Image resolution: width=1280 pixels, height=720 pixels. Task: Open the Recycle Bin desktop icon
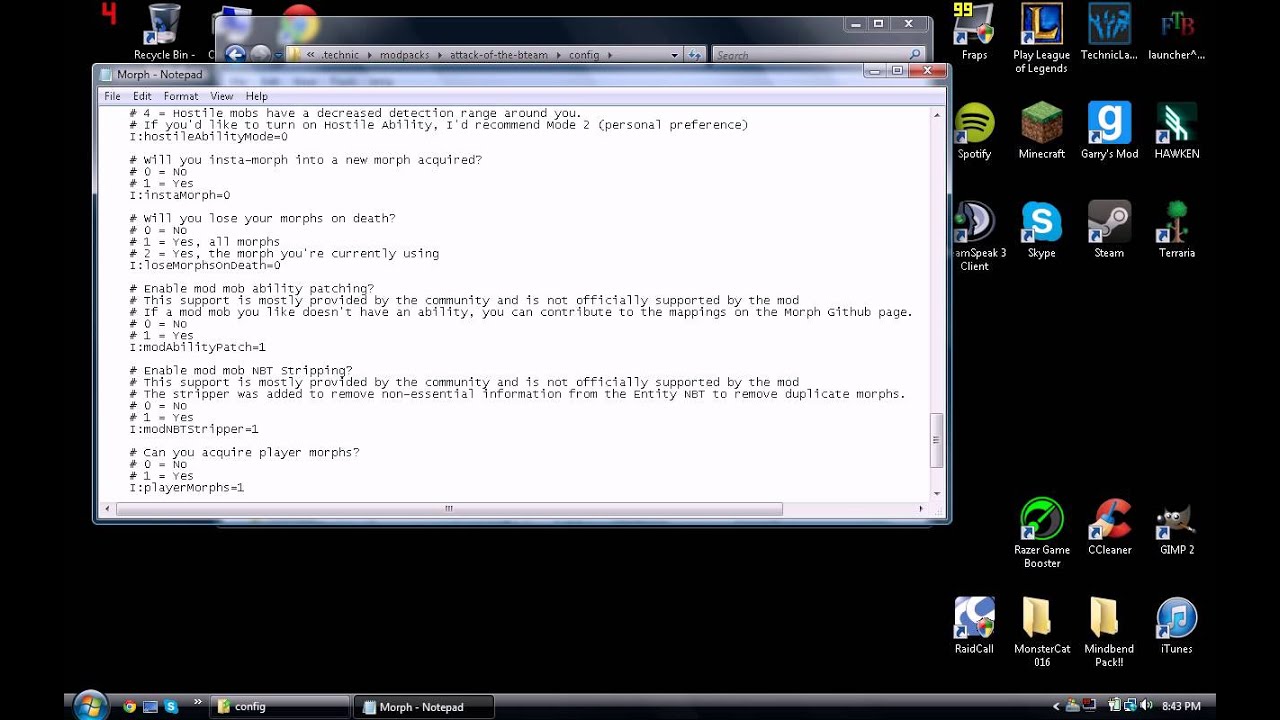click(164, 32)
